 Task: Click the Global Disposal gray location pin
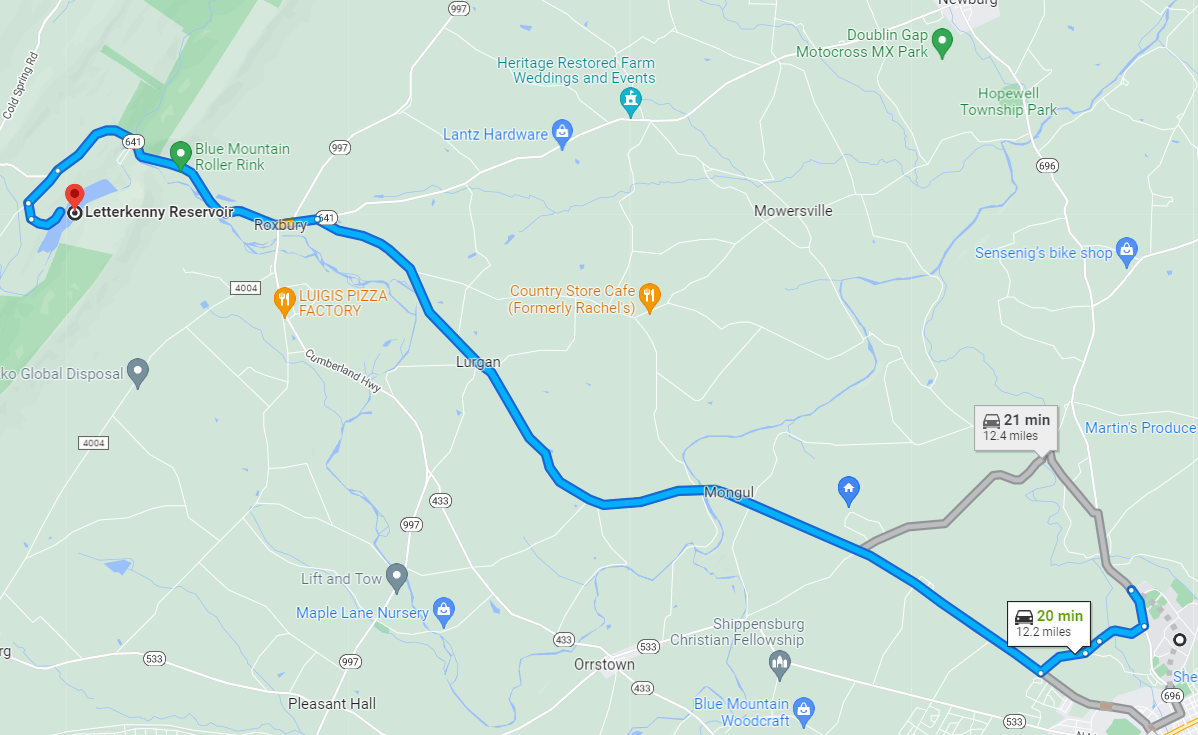[x=138, y=373]
